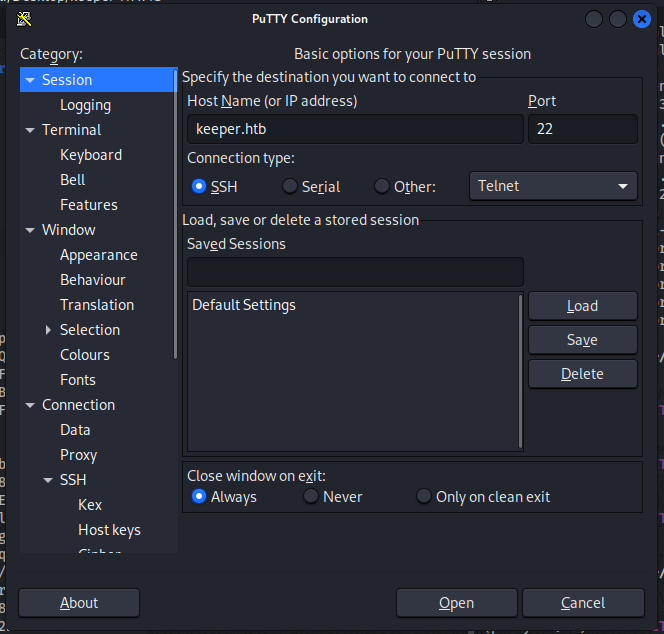The height and width of the screenshot is (634, 664).
Task: Select the Serial connection type radio
Action: [x=290, y=186]
